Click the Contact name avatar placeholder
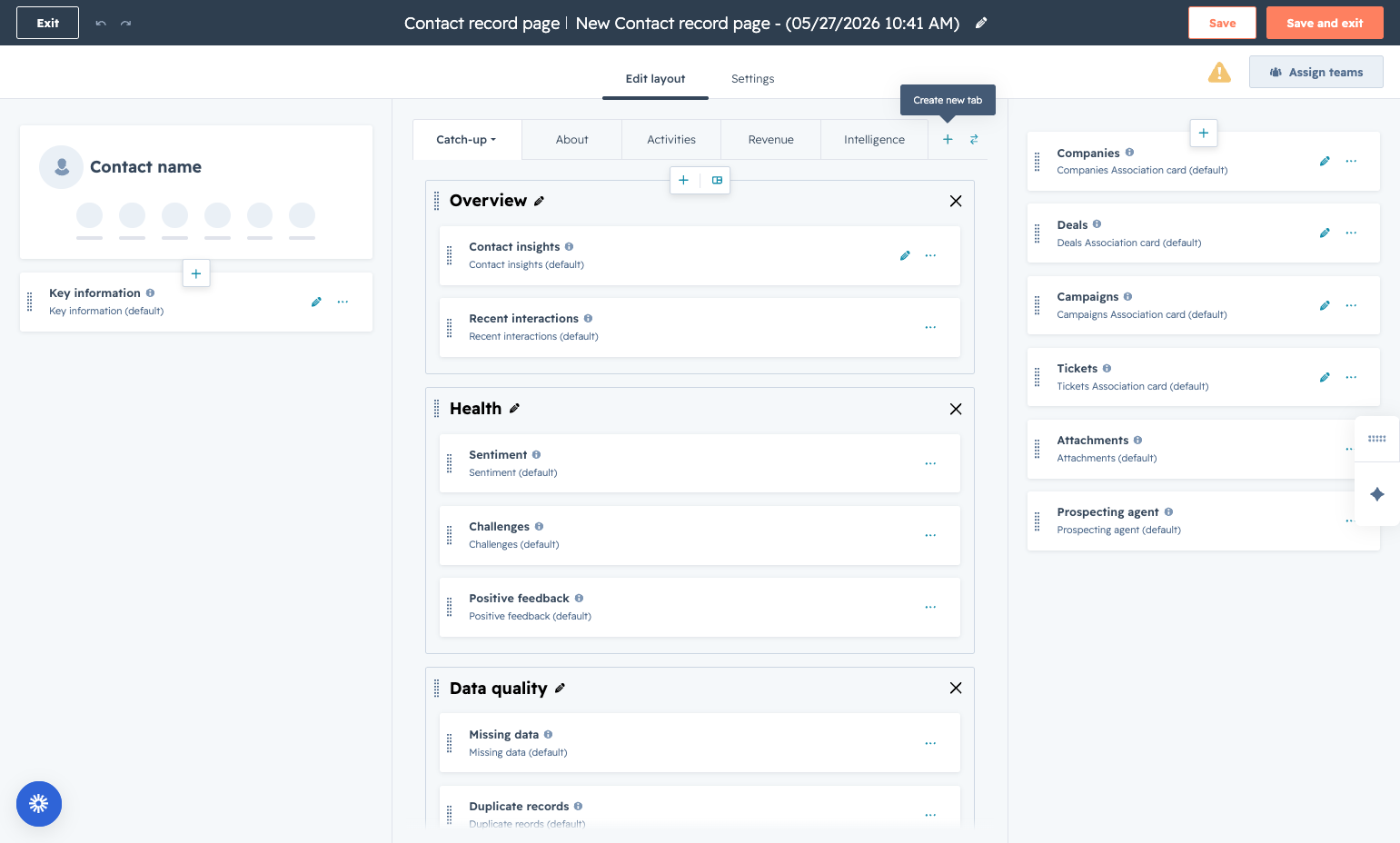1400x843 pixels. point(62,167)
